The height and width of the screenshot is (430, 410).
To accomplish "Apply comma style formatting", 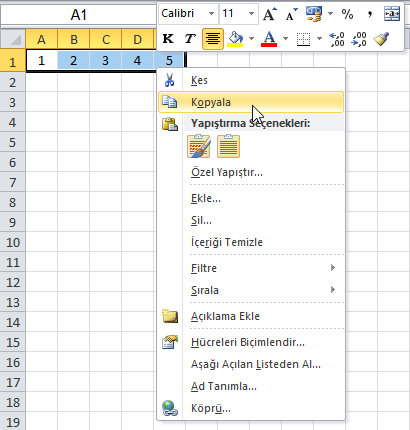I will tap(369, 14).
